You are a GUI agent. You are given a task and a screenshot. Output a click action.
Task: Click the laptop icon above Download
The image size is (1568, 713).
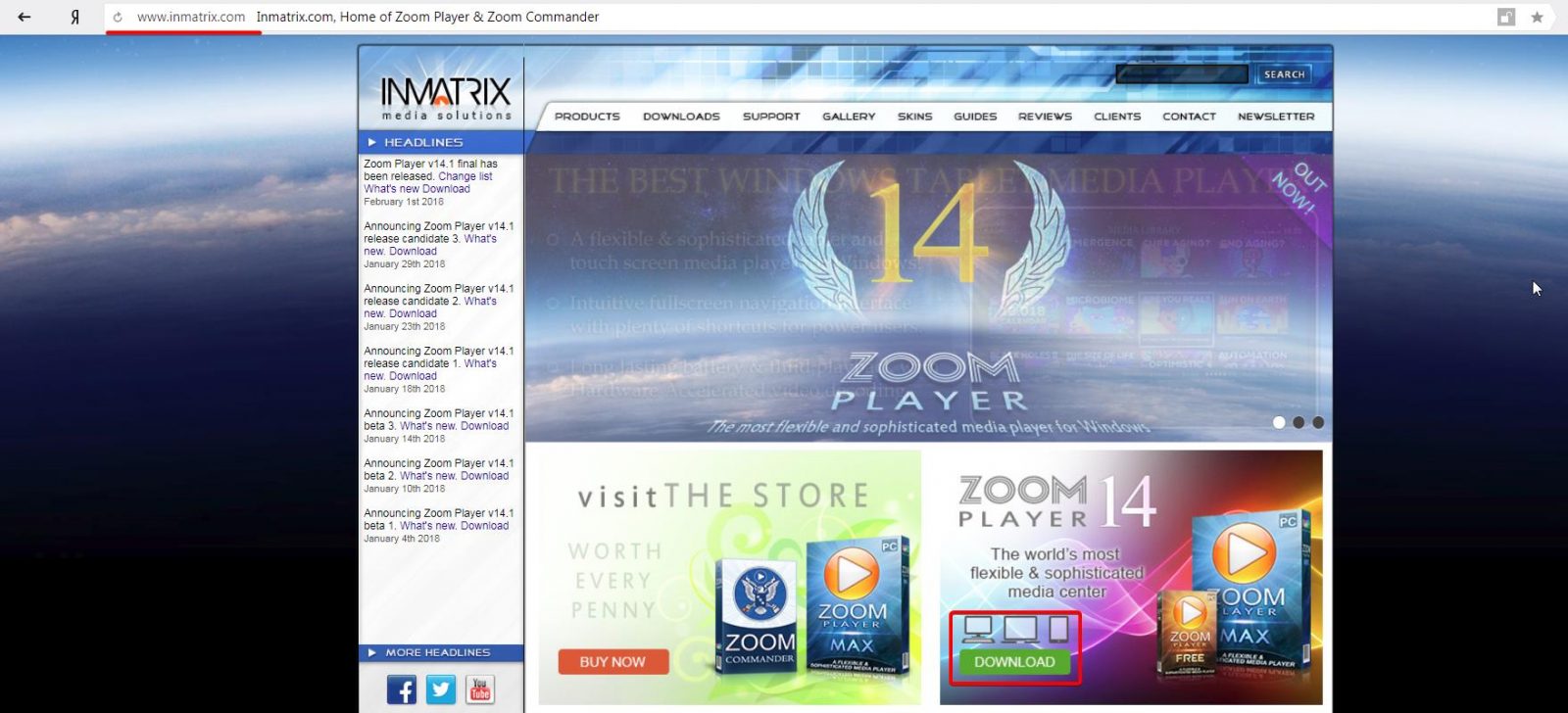(x=1020, y=629)
